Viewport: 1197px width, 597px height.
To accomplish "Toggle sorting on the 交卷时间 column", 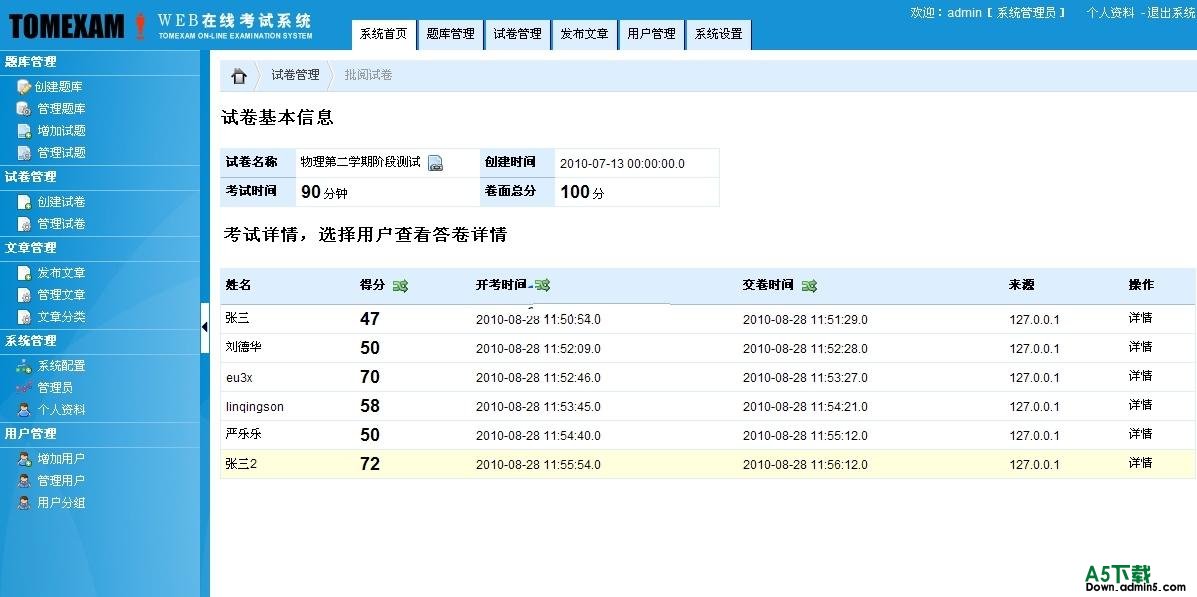I will (x=809, y=286).
